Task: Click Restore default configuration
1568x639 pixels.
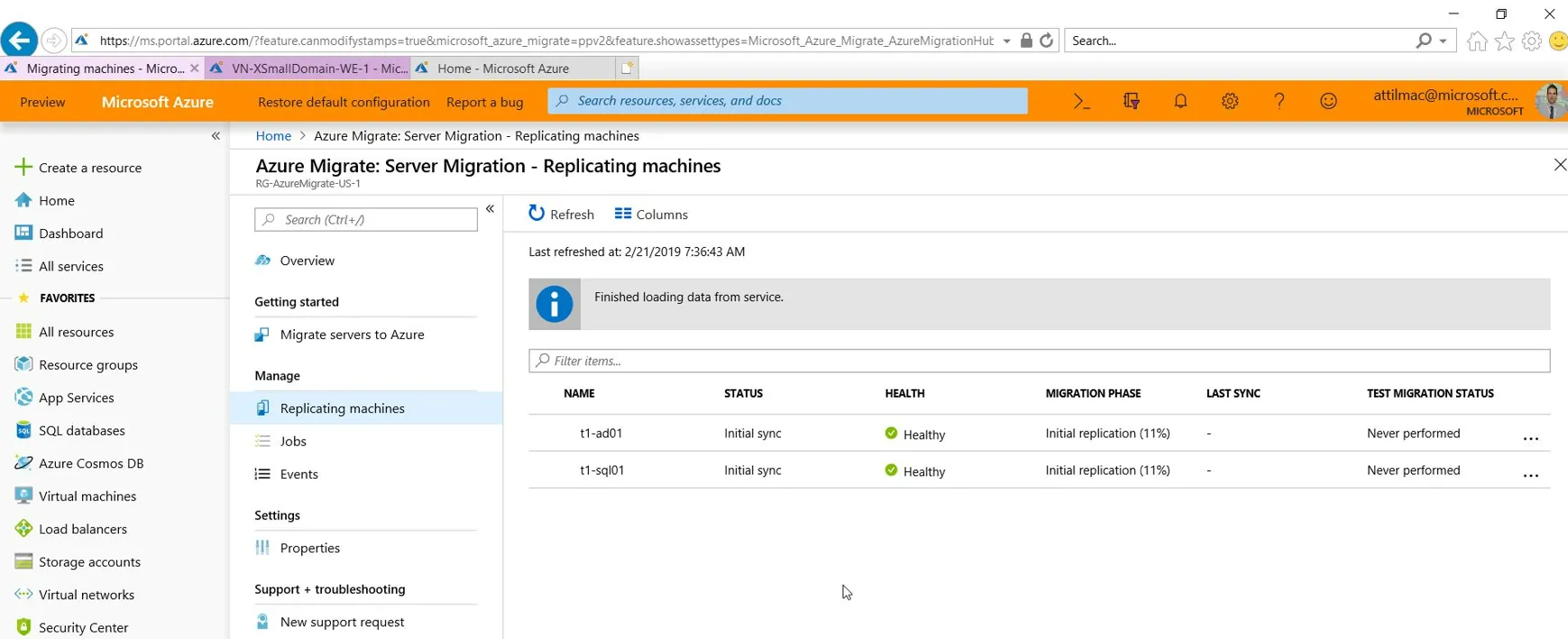Action: (344, 102)
